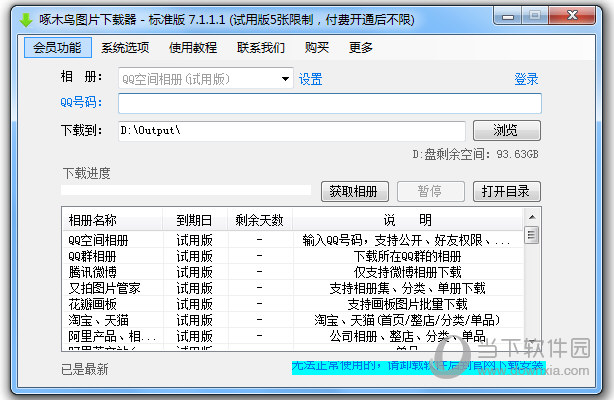
Task: Click the 已是最新 status text
Action: tap(85, 369)
